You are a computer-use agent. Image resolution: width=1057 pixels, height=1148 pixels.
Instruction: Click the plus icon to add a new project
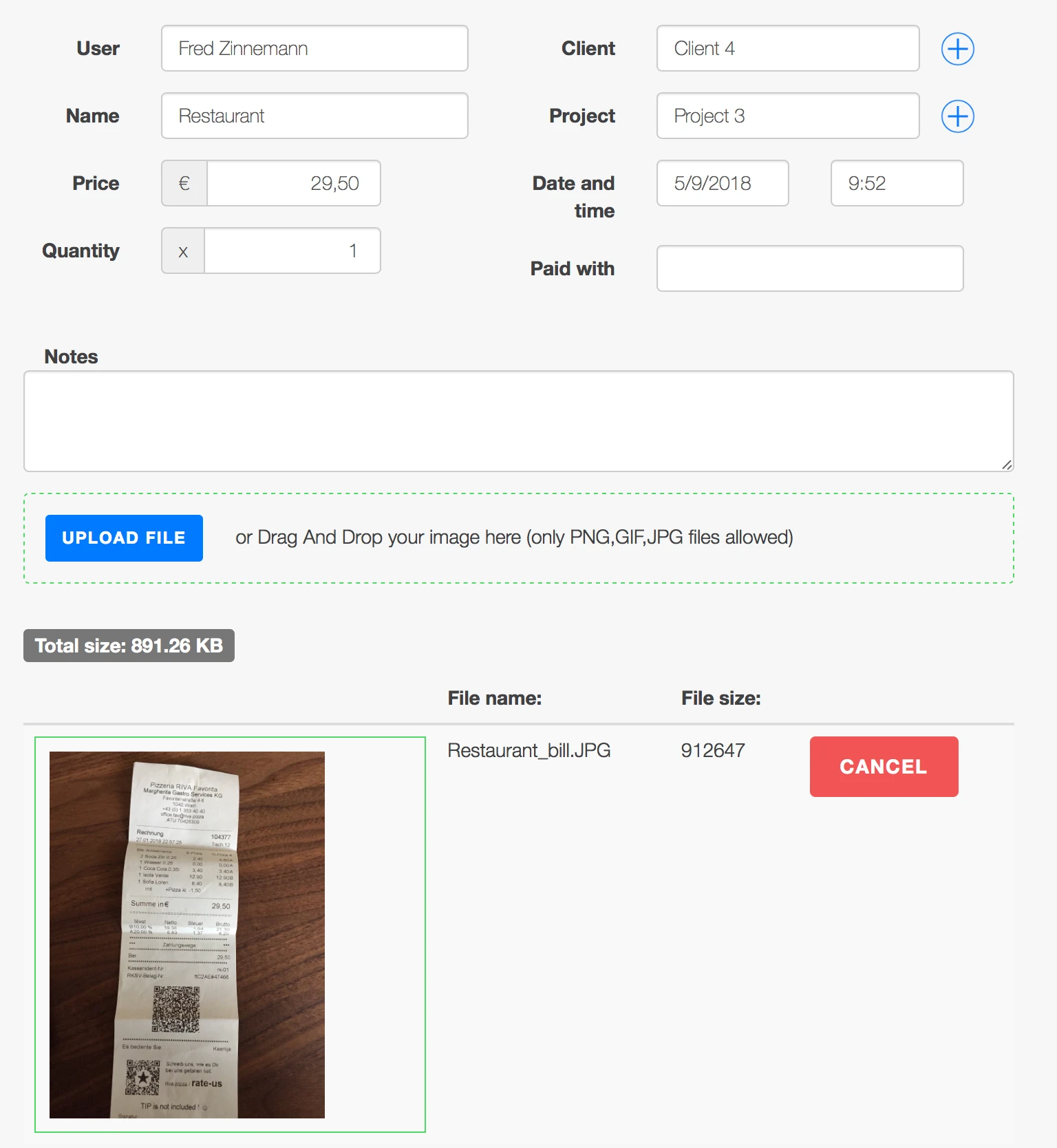957,116
